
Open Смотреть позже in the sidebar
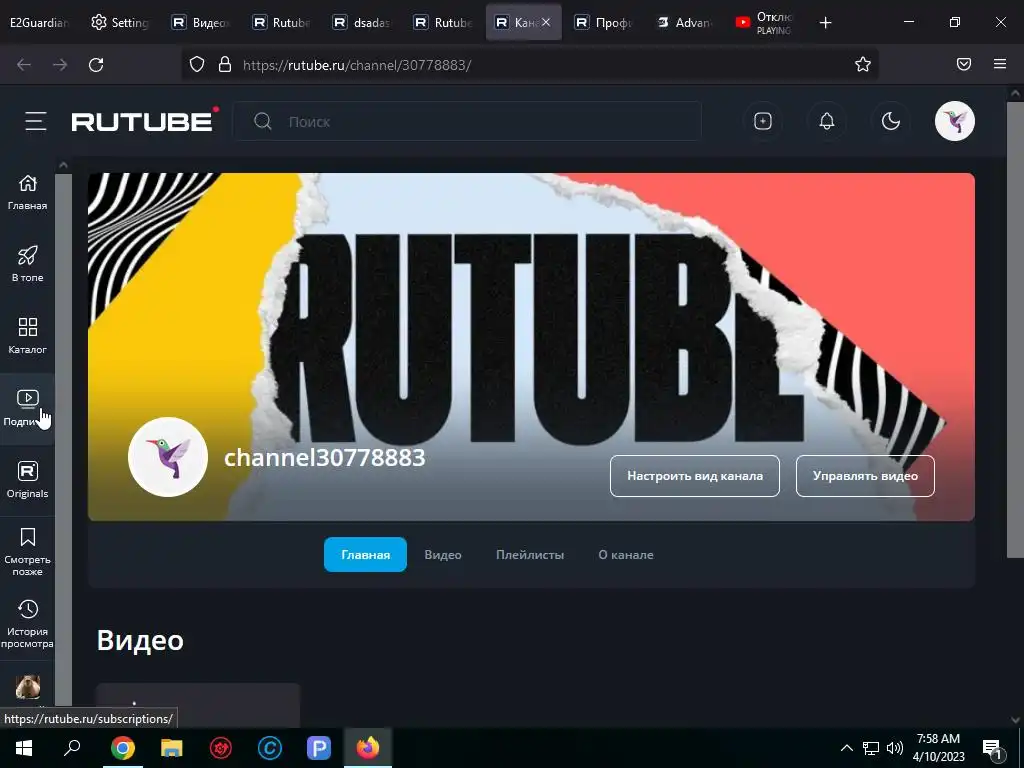[27, 552]
